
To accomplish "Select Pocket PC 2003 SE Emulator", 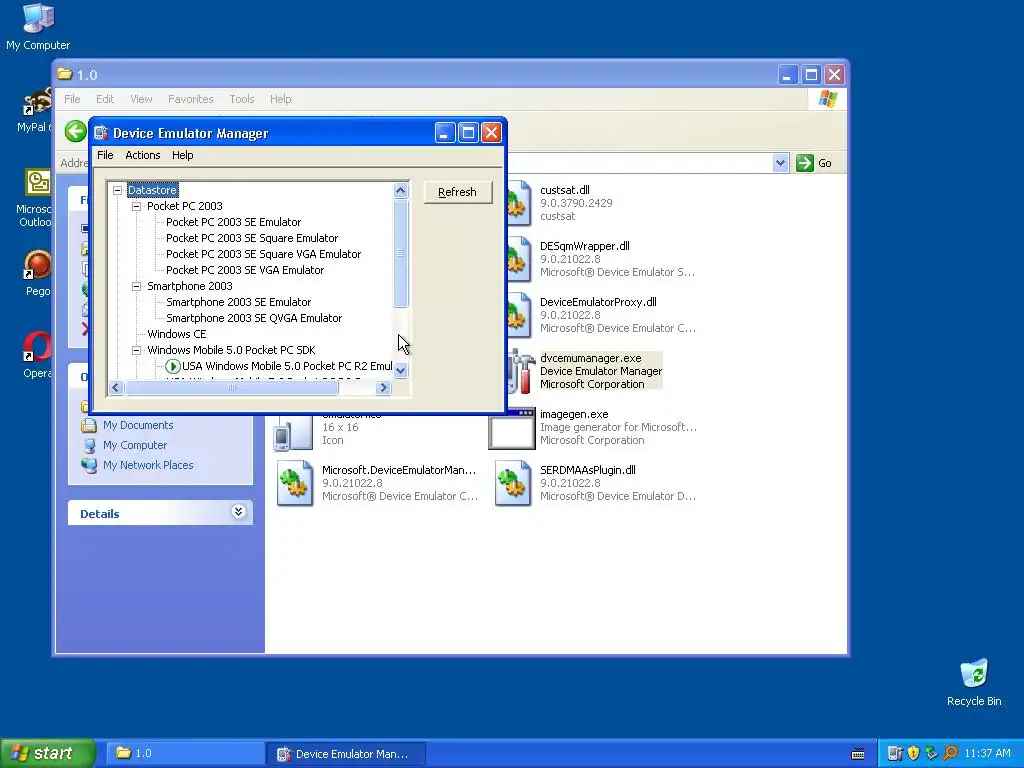I will coord(233,222).
